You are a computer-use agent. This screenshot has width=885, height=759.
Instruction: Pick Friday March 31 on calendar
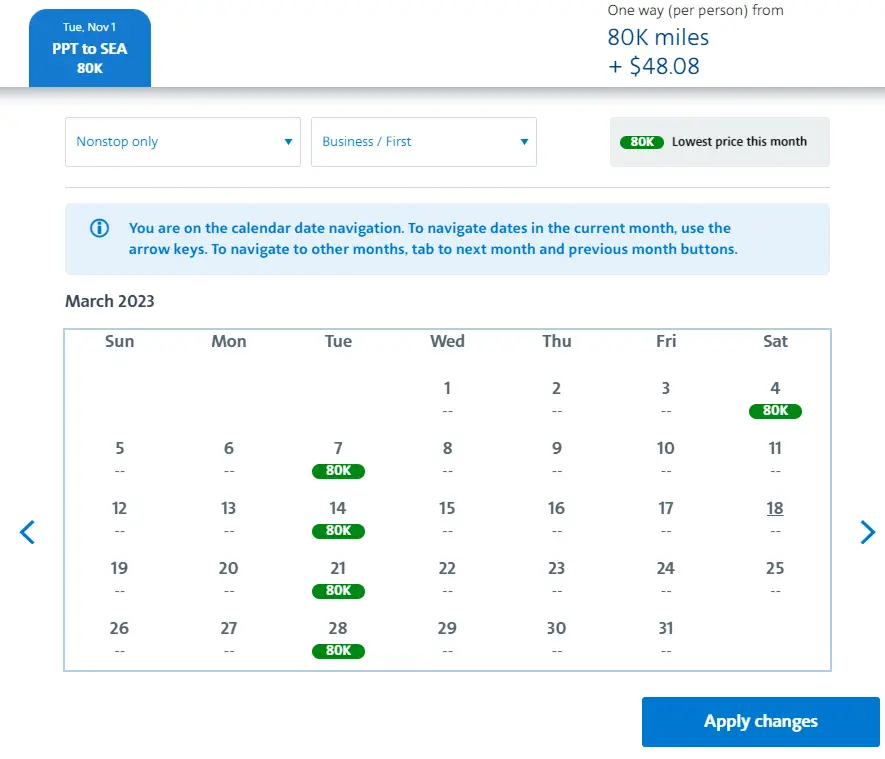pyautogui.click(x=666, y=637)
